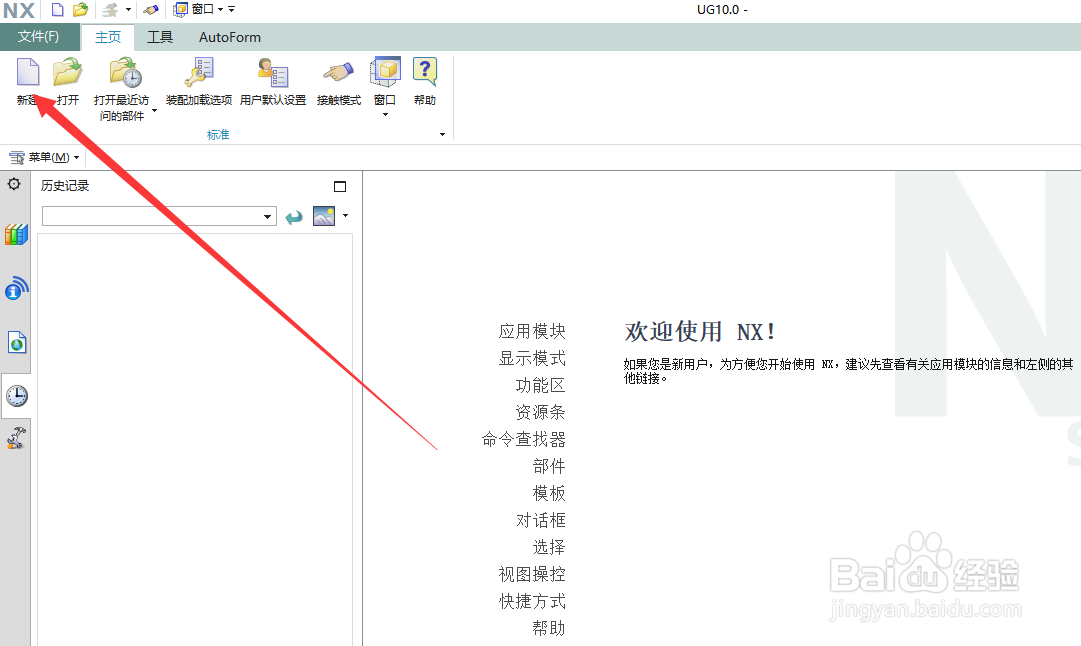The image size is (1081, 646).
Task: Open the 选择 welcome link
Action: (549, 547)
